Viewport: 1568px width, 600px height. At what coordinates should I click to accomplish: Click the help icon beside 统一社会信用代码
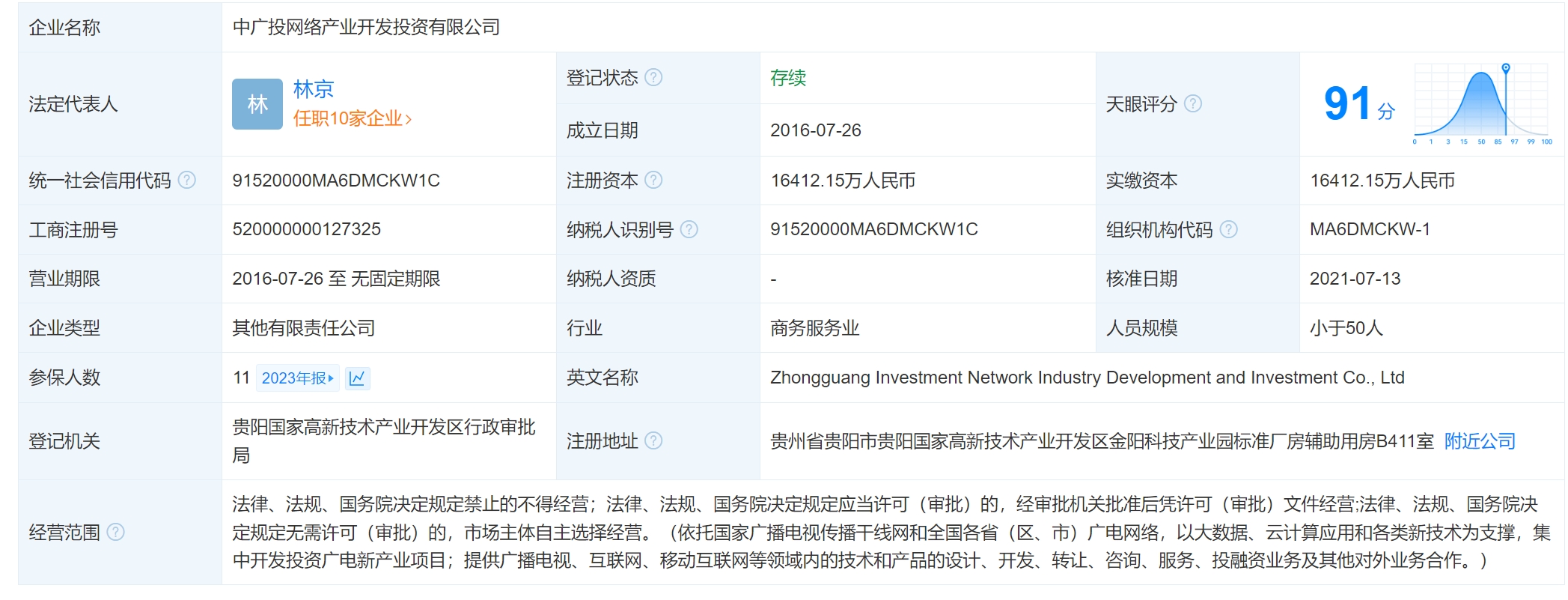(x=187, y=180)
